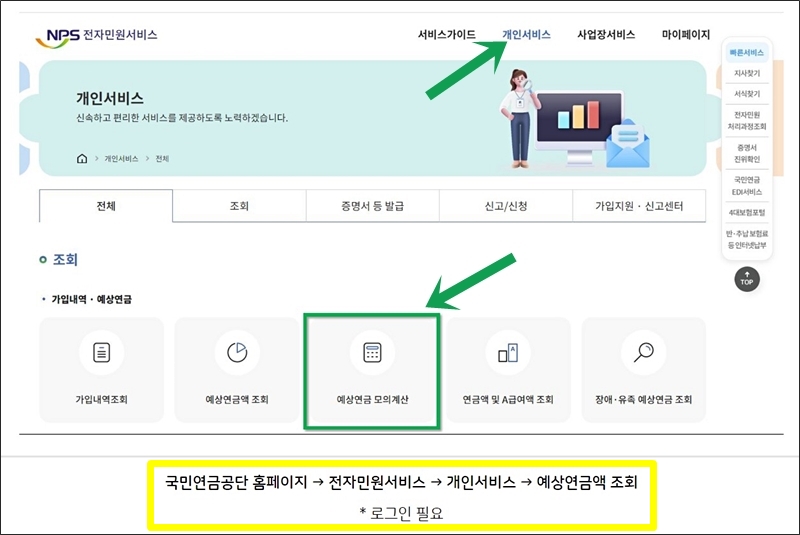Open 반·추납 보험료 등 인터넷납부 link

pyautogui.click(x=746, y=239)
